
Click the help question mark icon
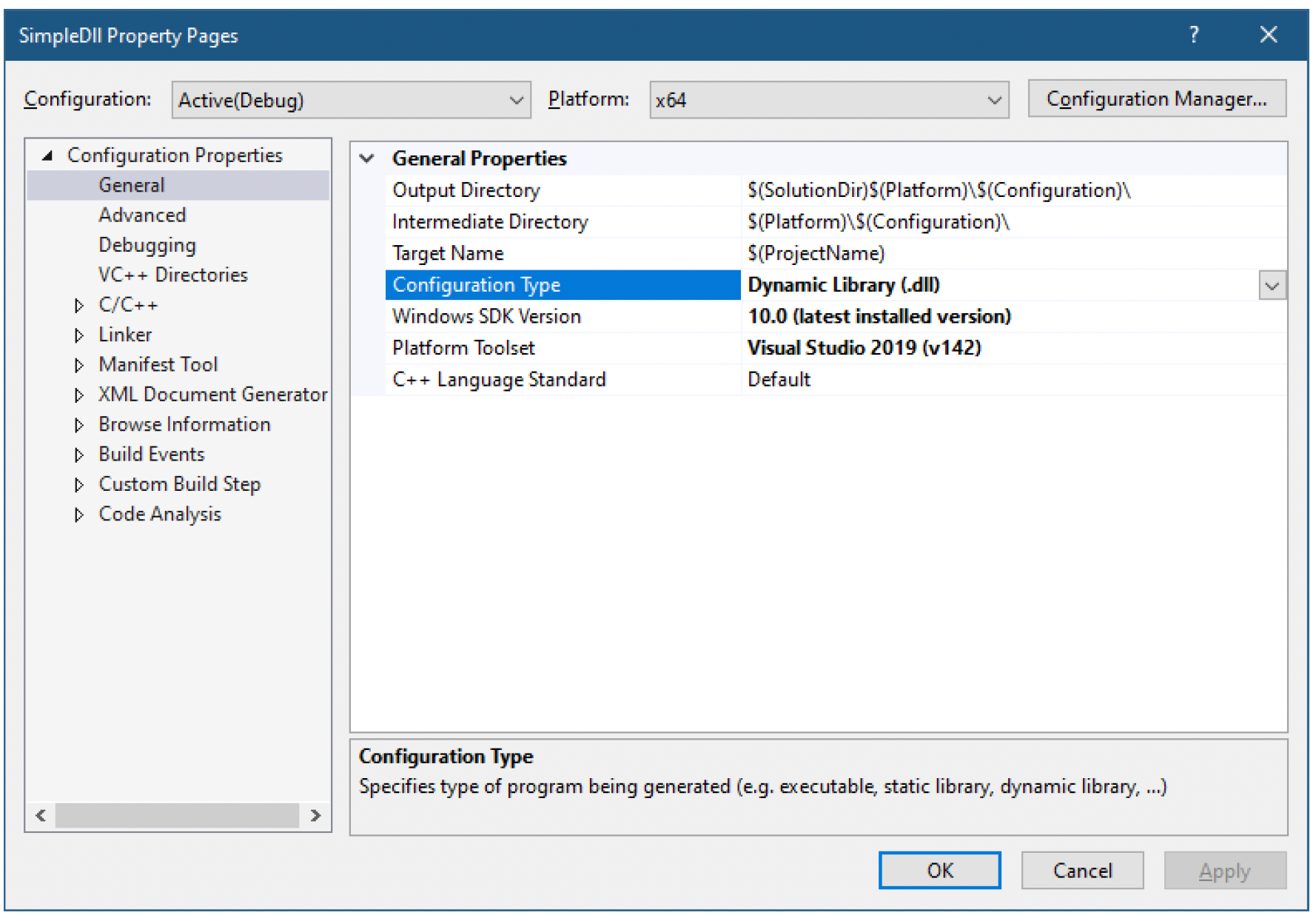pyautogui.click(x=1193, y=35)
